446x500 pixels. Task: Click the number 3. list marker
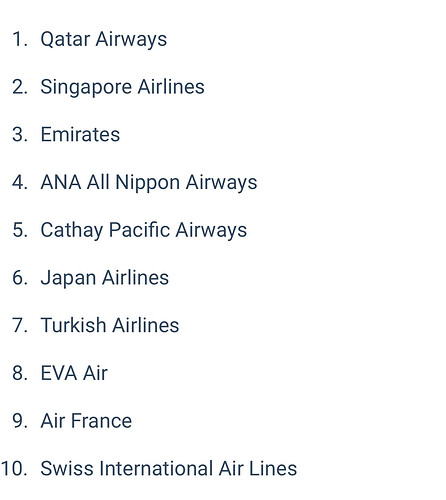[x=20, y=135]
